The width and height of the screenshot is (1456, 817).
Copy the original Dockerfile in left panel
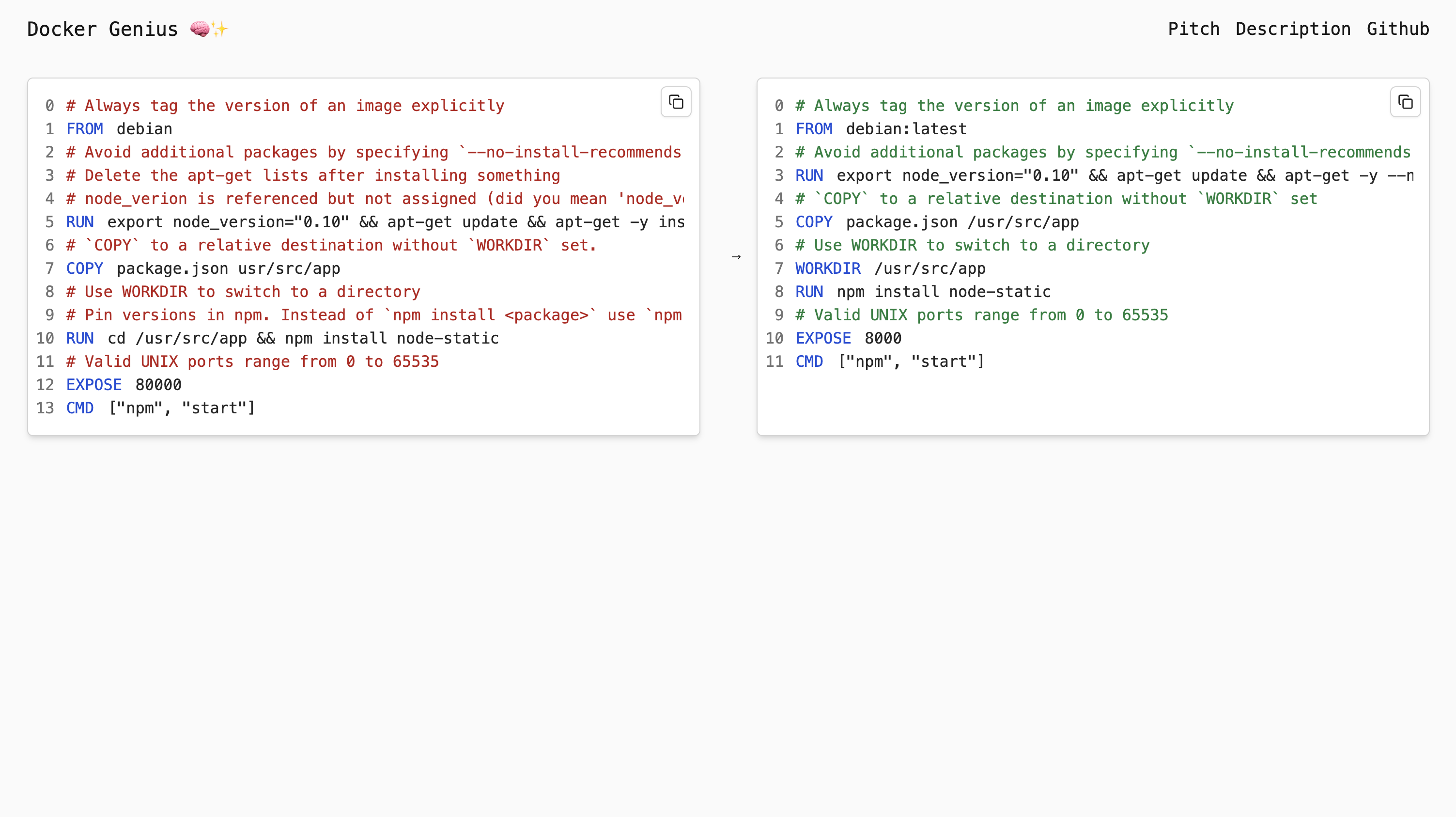point(675,102)
